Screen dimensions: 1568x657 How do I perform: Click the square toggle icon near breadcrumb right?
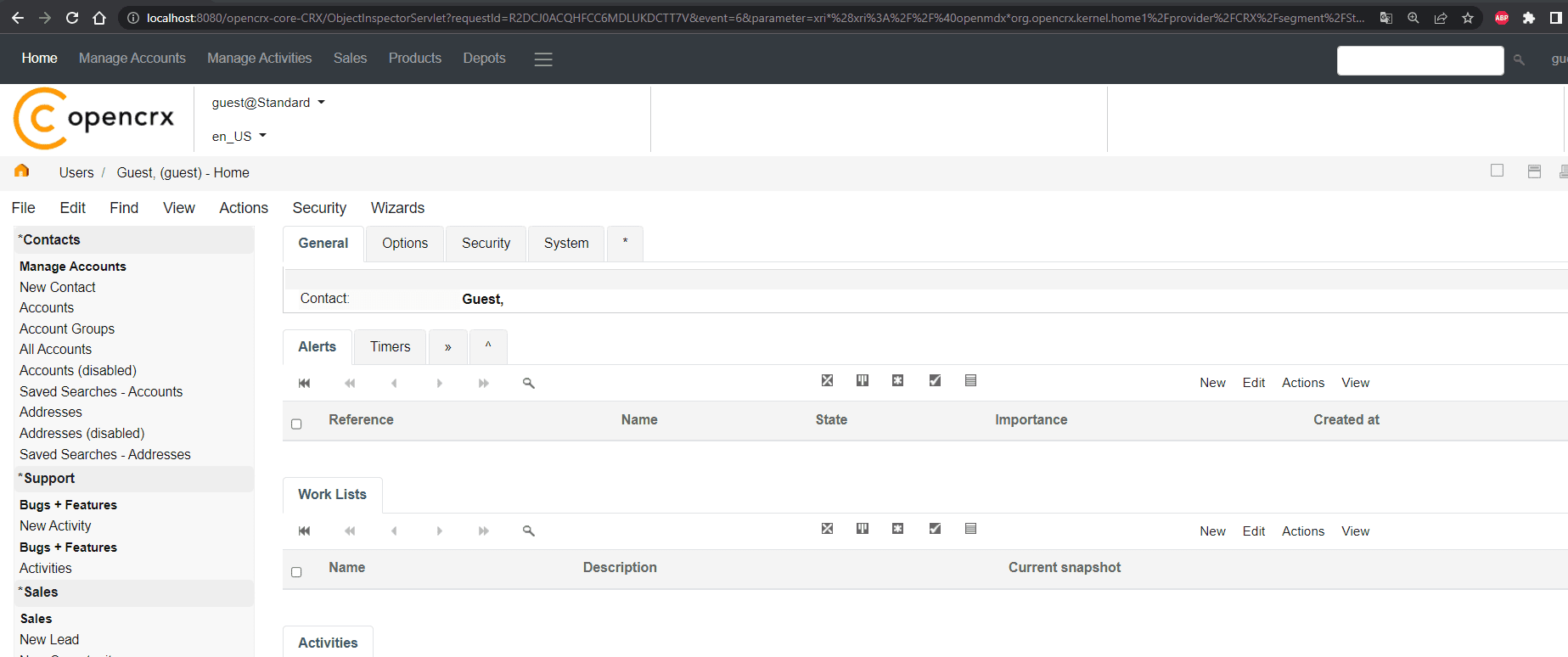click(x=1497, y=171)
